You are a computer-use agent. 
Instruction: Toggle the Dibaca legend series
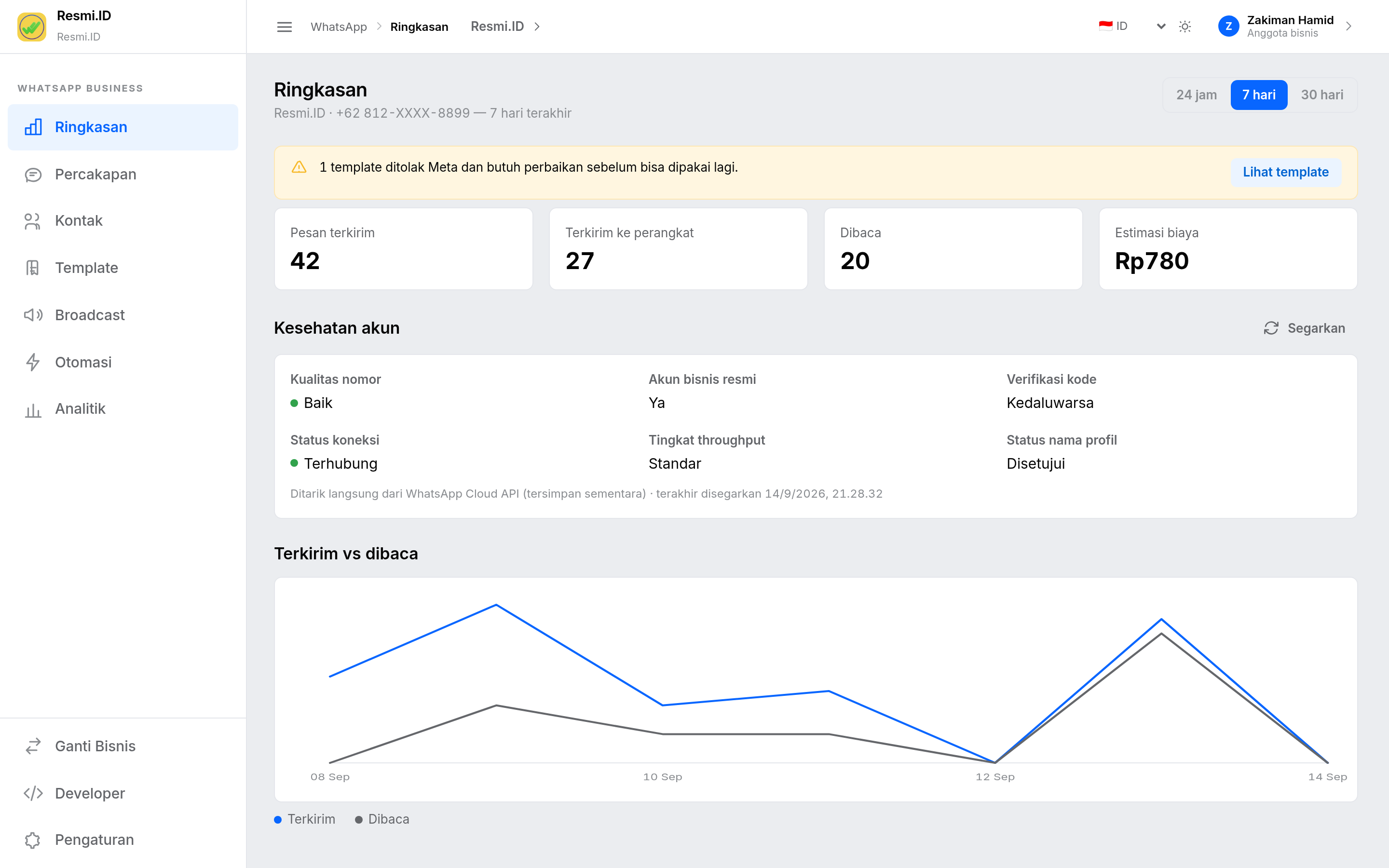pos(381,819)
